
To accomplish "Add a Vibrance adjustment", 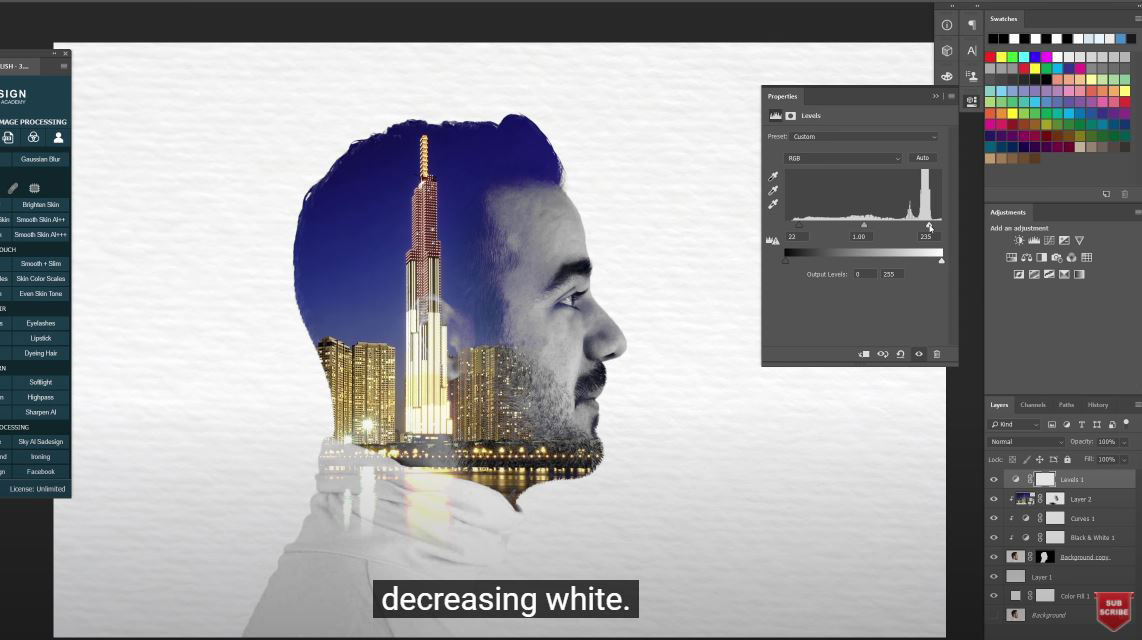I will tap(1079, 240).
